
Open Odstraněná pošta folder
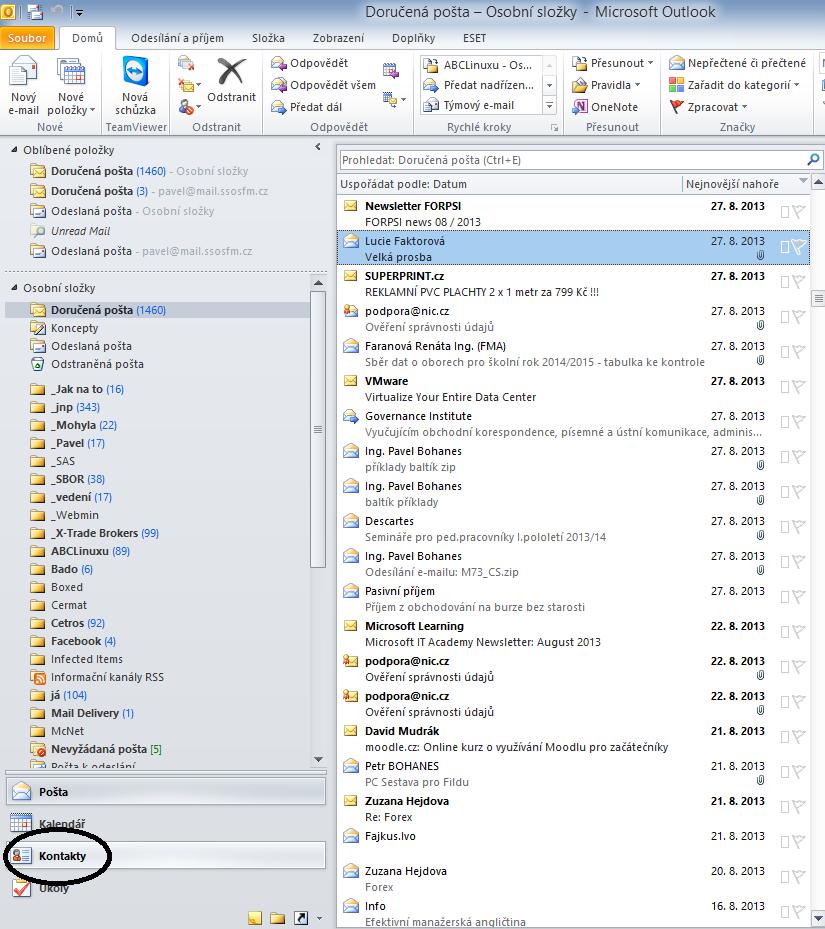point(97,364)
